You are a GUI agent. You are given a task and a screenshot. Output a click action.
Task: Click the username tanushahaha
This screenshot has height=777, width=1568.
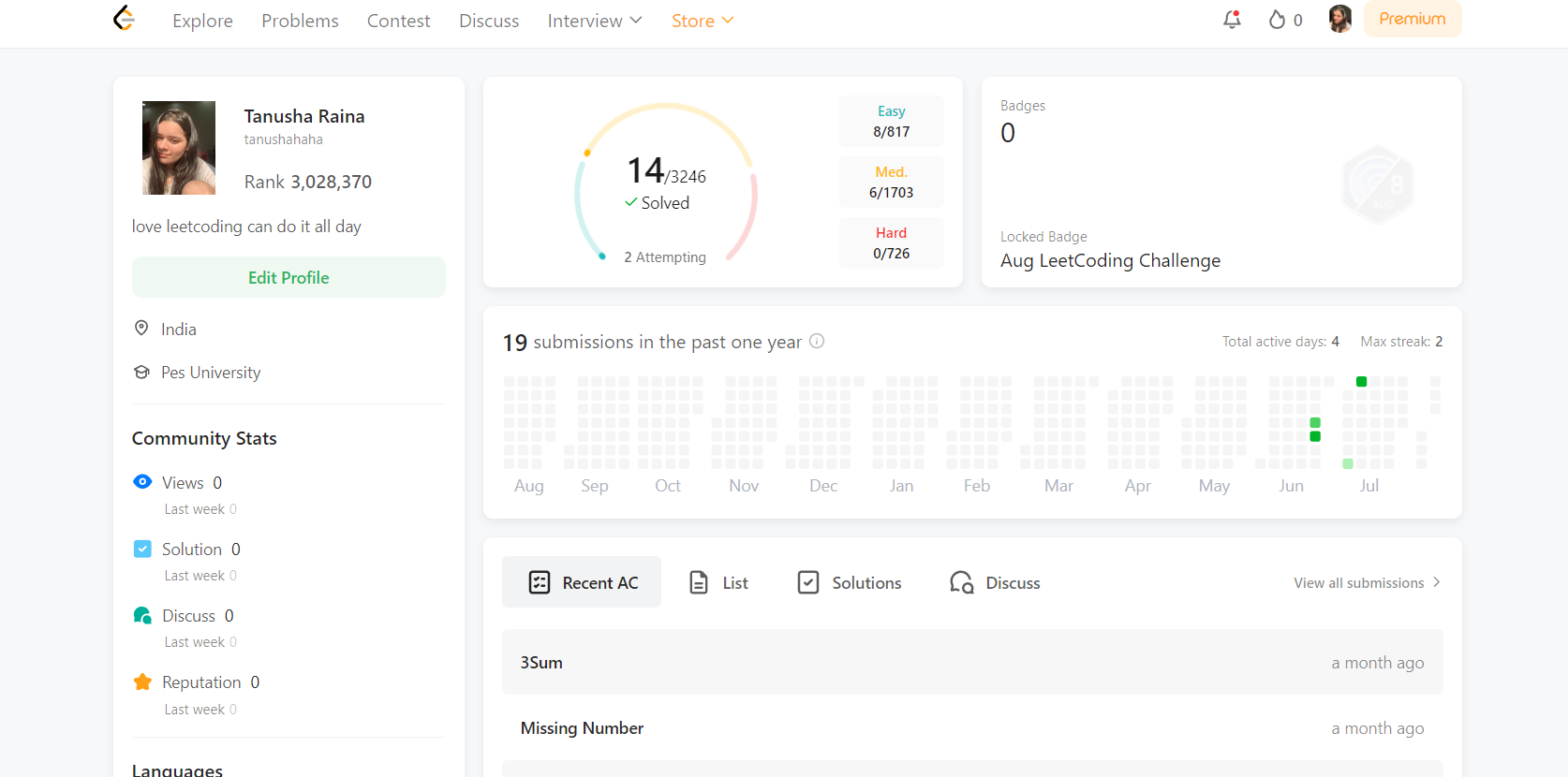click(x=284, y=139)
